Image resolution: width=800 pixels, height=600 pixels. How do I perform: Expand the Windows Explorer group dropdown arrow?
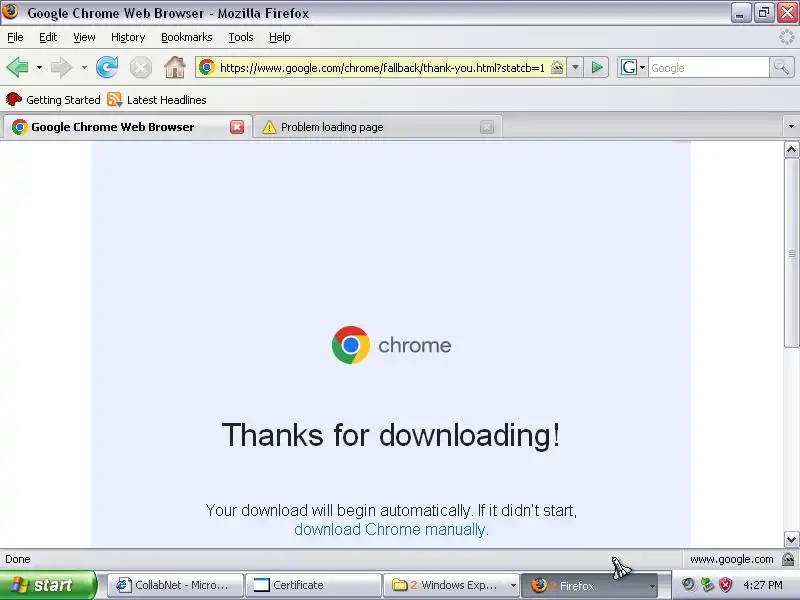click(513, 585)
